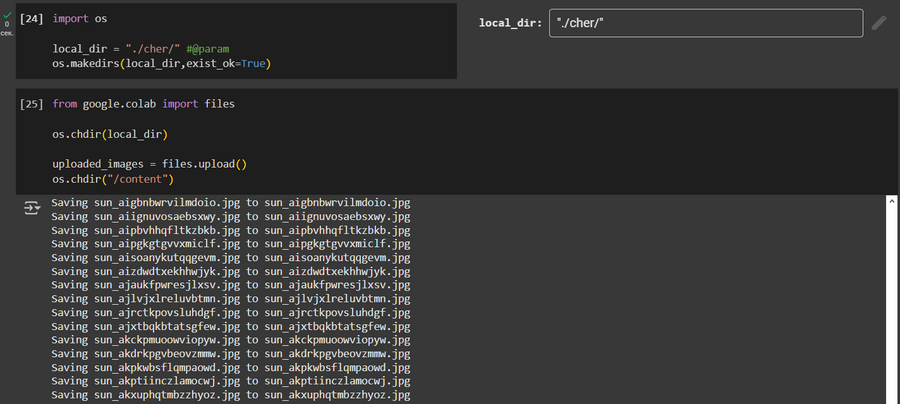900x404 pixels.
Task: Click the local_dir input field with ./cher/
Action: point(706,23)
